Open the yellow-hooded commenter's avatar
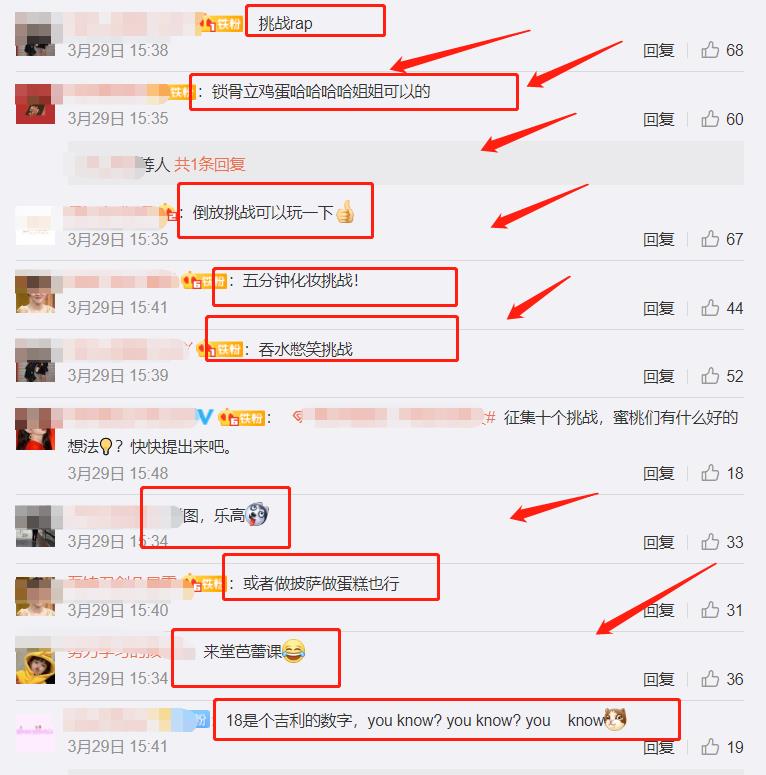Viewport: 766px width, 775px height. click(35, 666)
